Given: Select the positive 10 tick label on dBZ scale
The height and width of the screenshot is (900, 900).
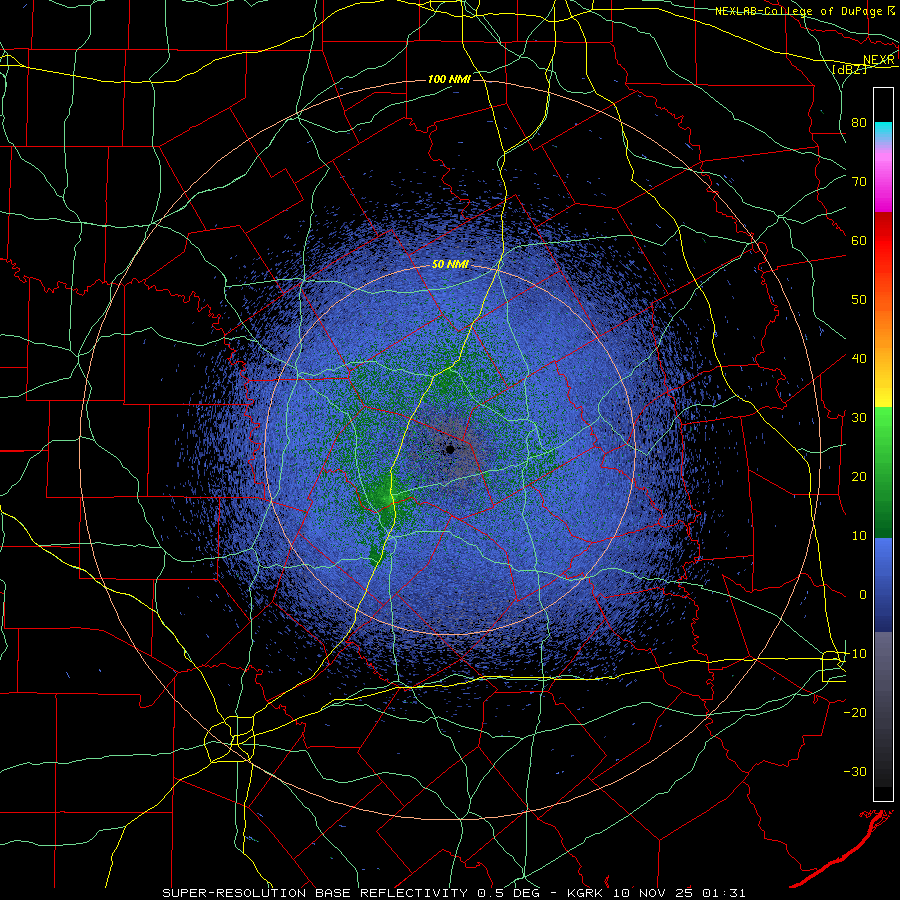Looking at the screenshot, I should [x=859, y=536].
